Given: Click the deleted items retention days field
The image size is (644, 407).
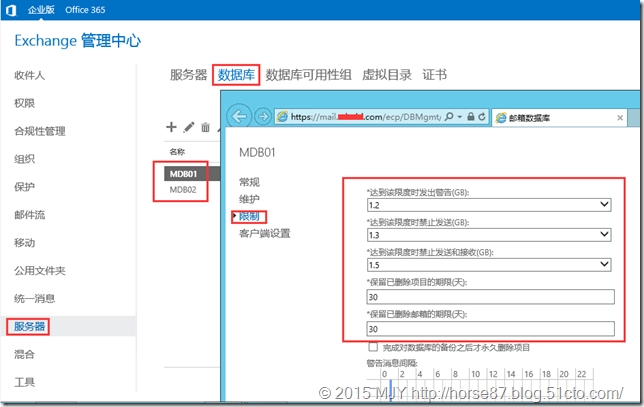Looking at the screenshot, I should click(x=489, y=296).
